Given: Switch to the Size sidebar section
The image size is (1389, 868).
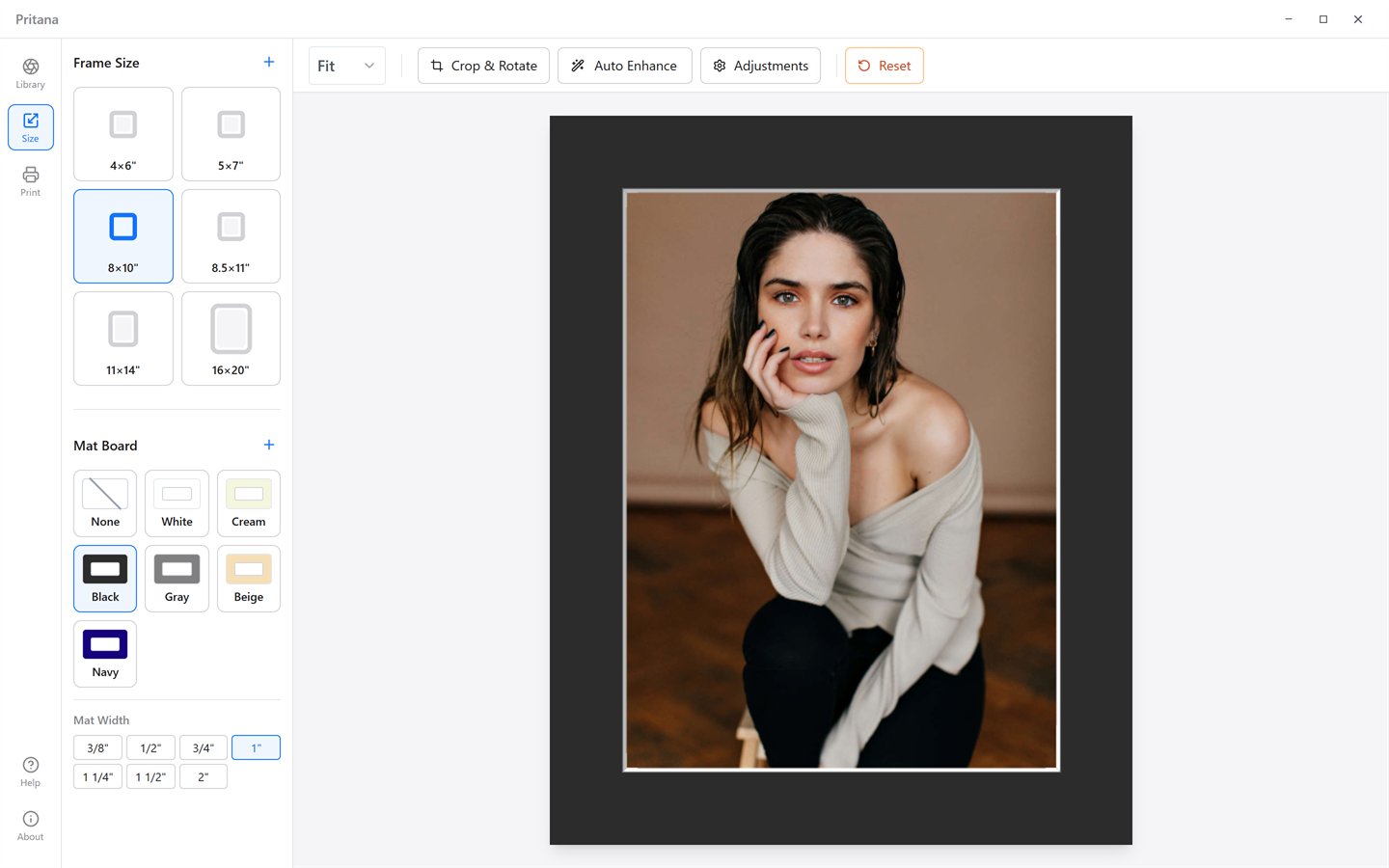Looking at the screenshot, I should tap(31, 127).
